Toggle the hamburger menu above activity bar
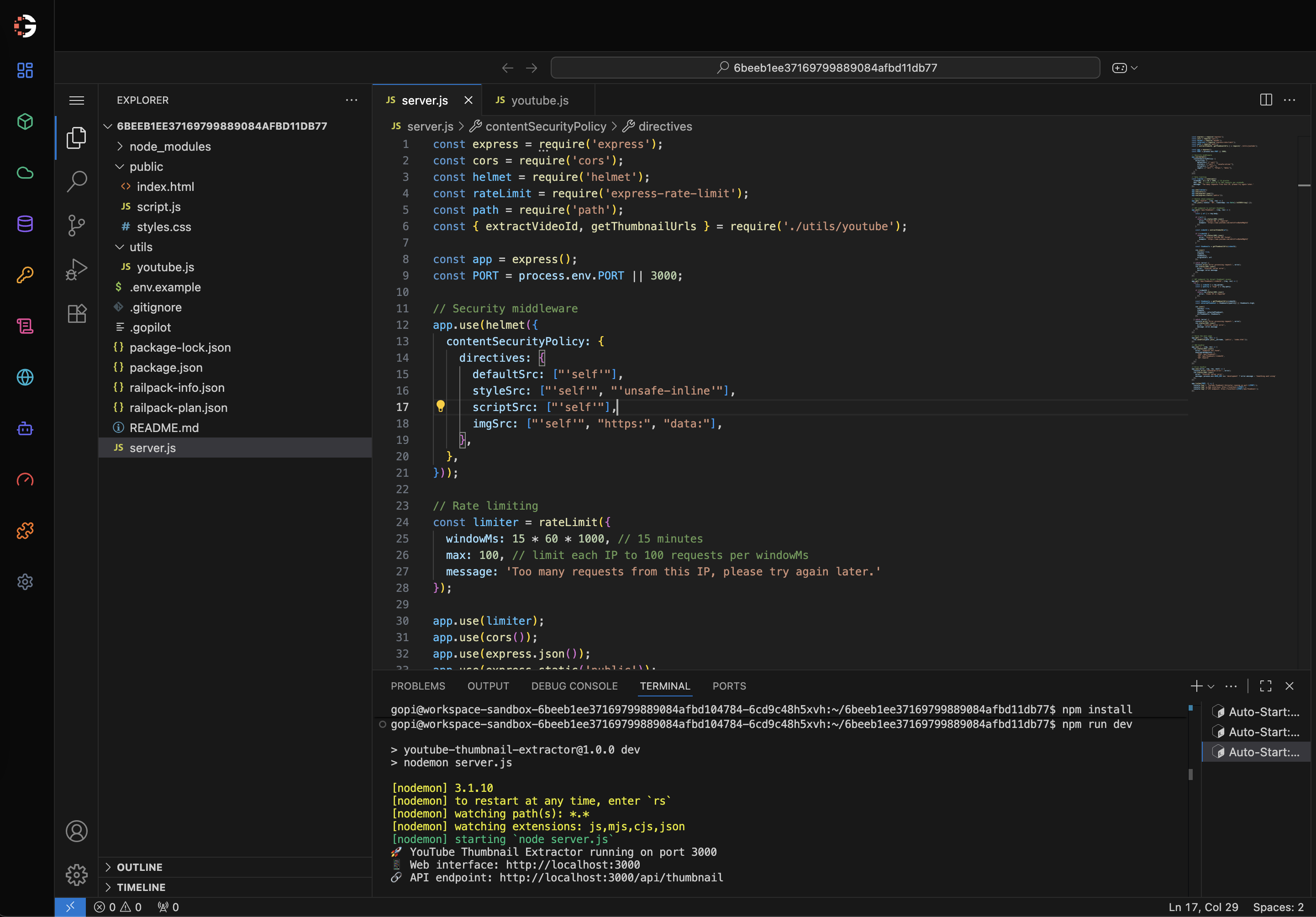This screenshot has height=917, width=1316. pyautogui.click(x=76, y=100)
